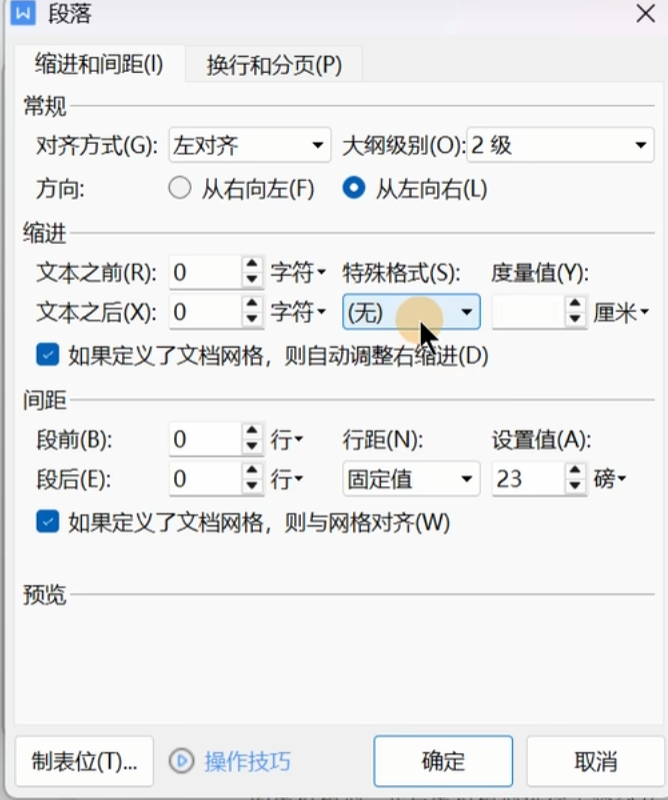Image resolution: width=668 pixels, height=800 pixels.
Task: Select the 从右向左 direction radio button
Action: (180, 188)
